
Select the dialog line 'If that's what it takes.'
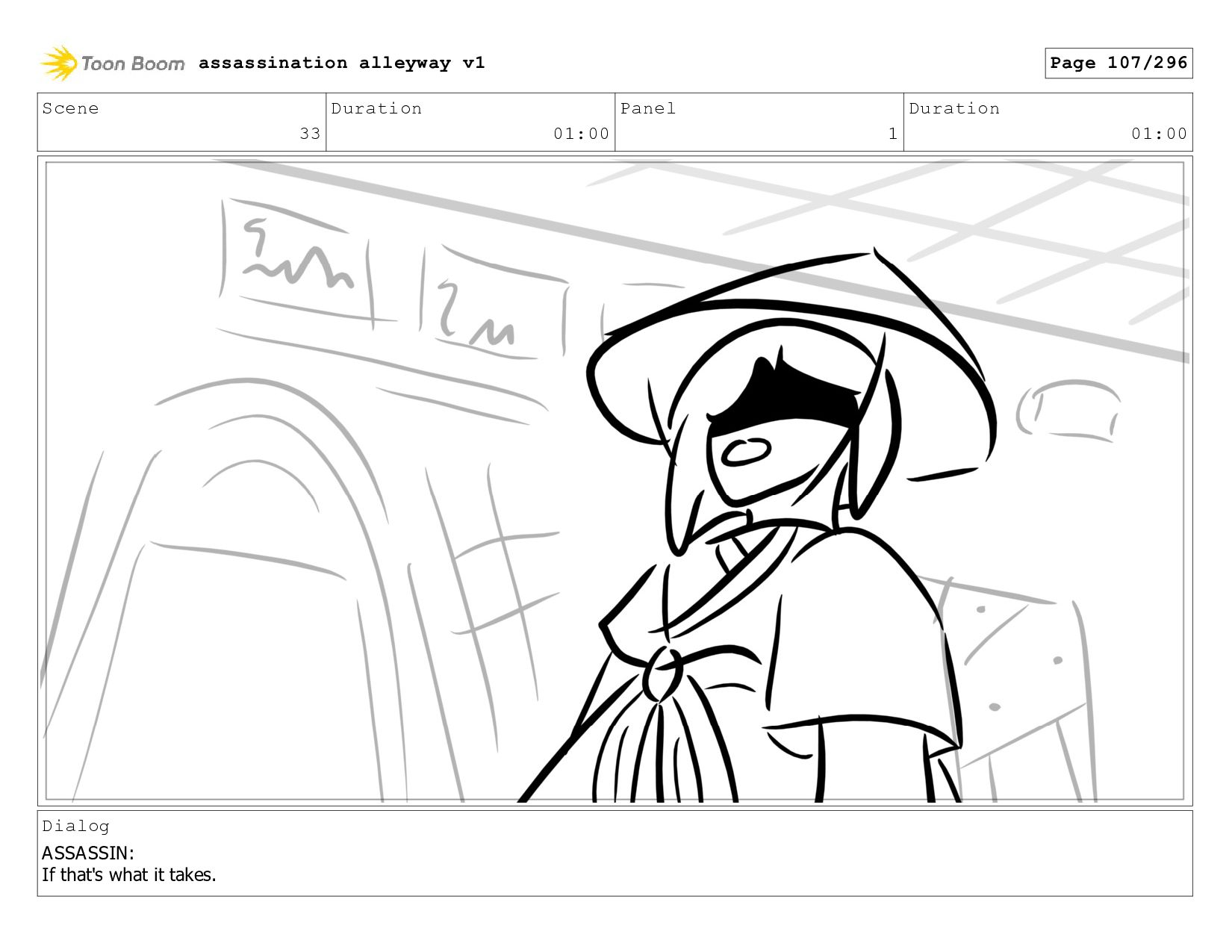click(129, 874)
